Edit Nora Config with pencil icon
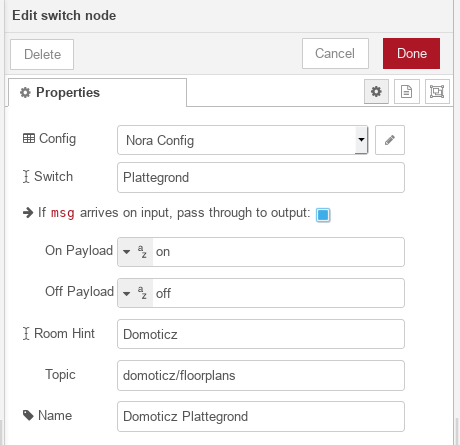 [x=390, y=140]
